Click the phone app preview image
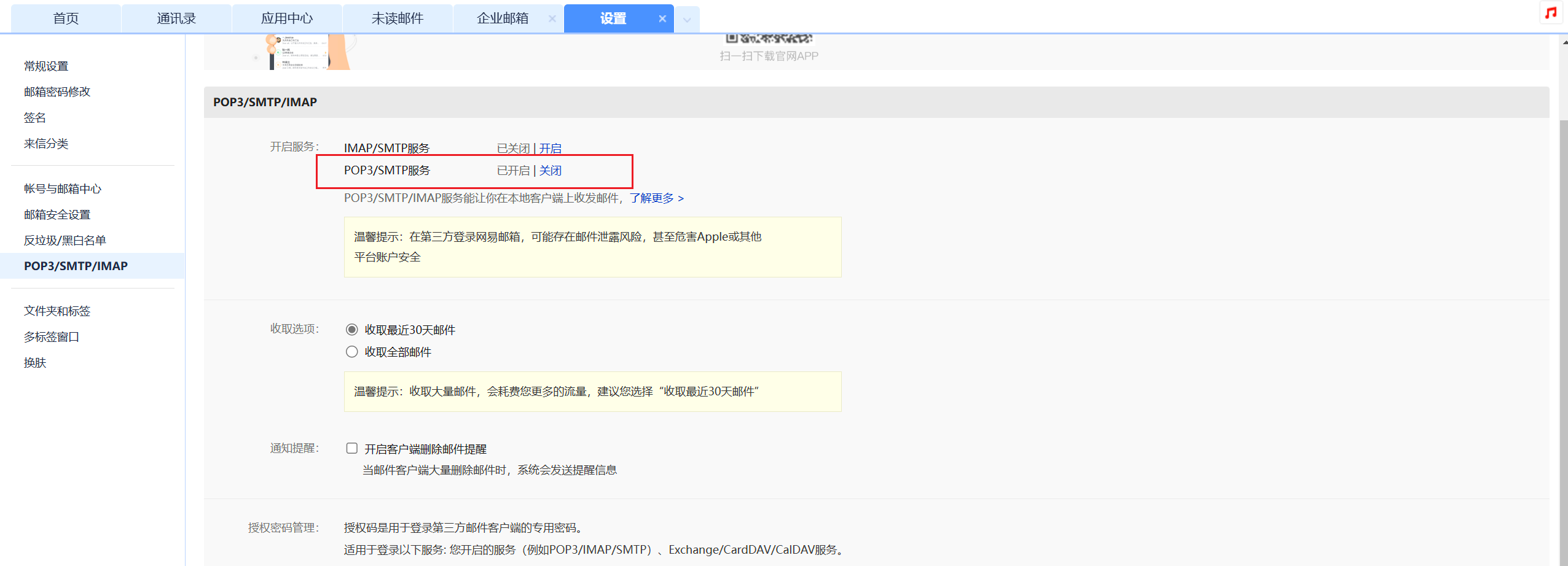Viewport: 1568px width, 566px height. click(310, 52)
